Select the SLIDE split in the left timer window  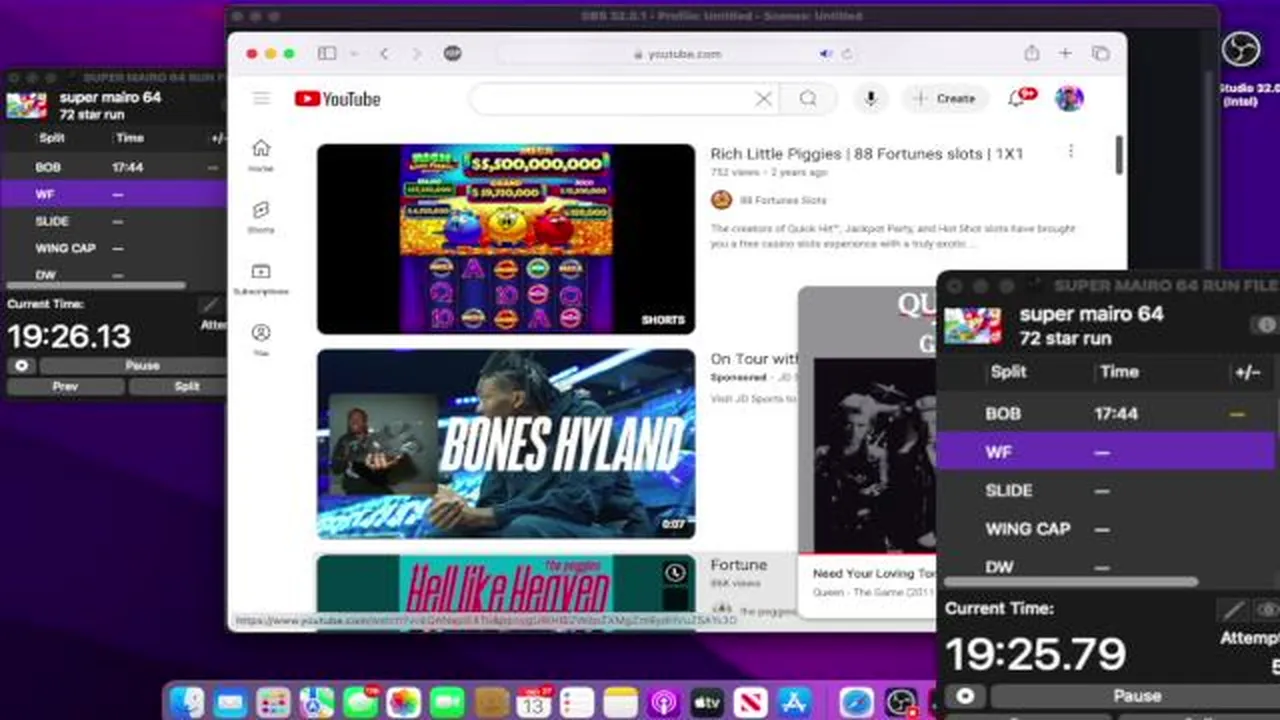point(113,221)
